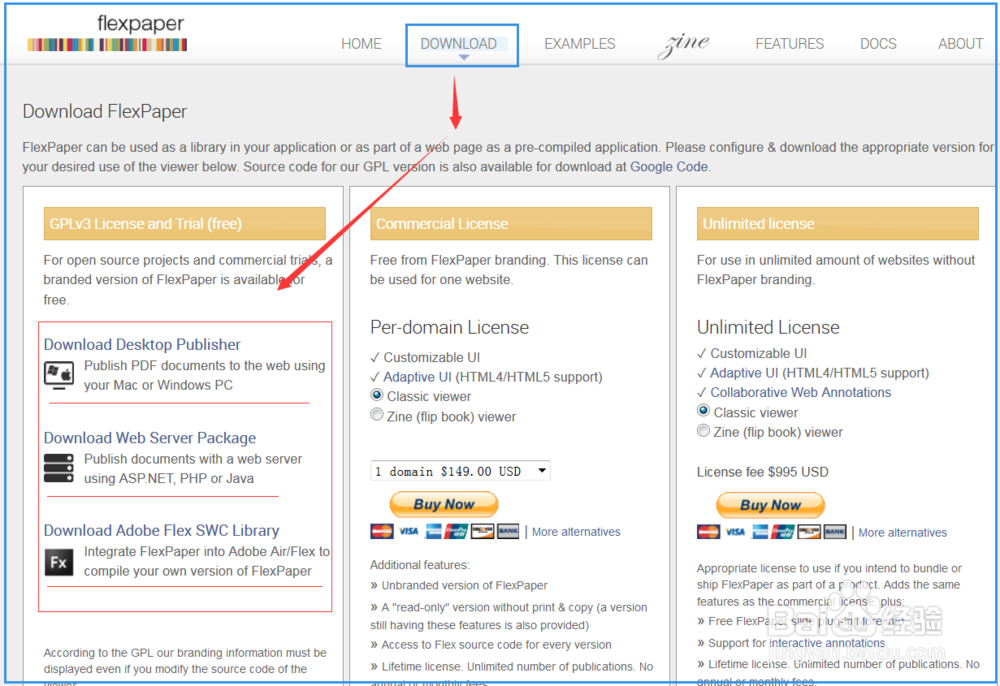Screen dimensions: 1000x686
Task: Select Classic viewer under Unlimited License
Action: pos(703,411)
